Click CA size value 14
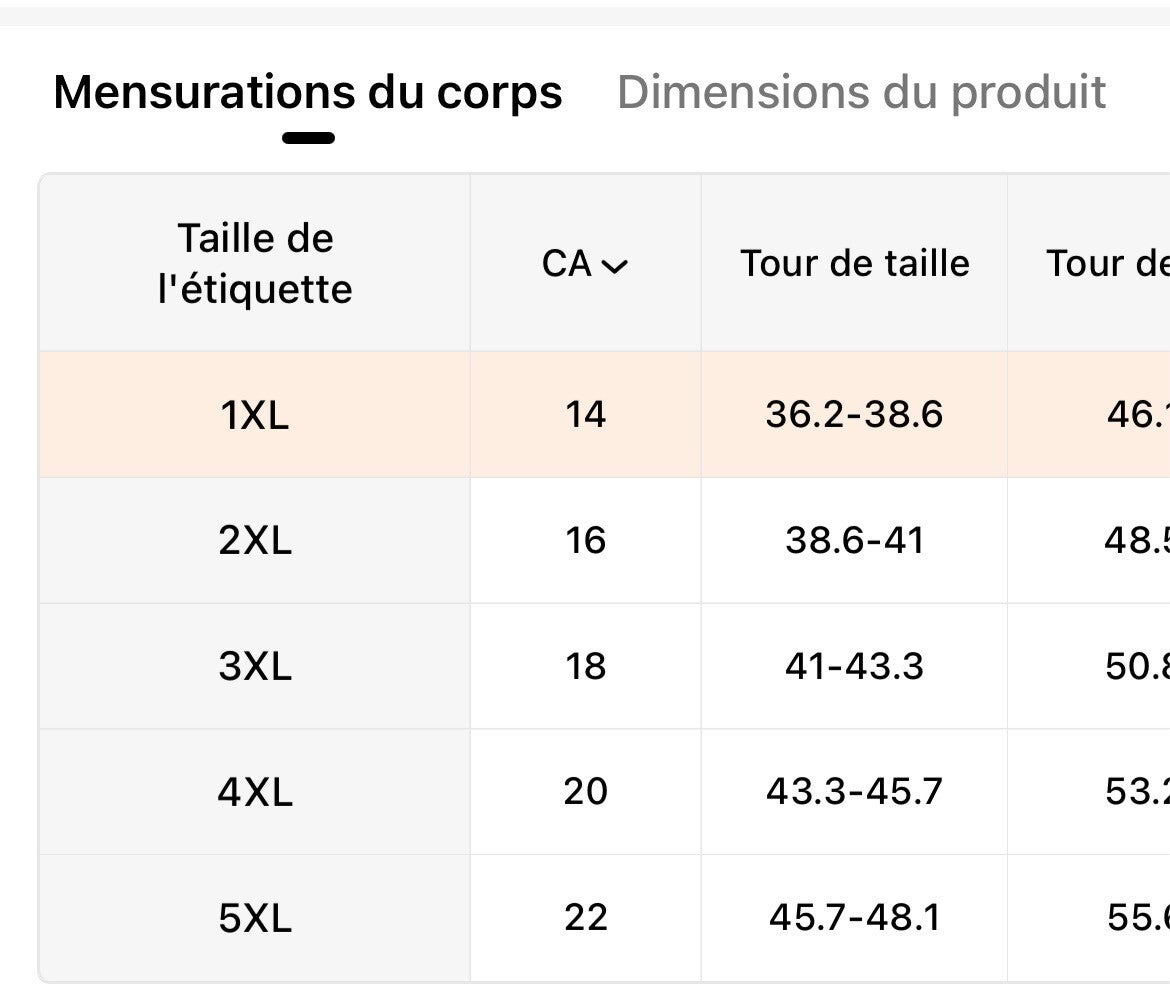1170x996 pixels. pos(585,414)
